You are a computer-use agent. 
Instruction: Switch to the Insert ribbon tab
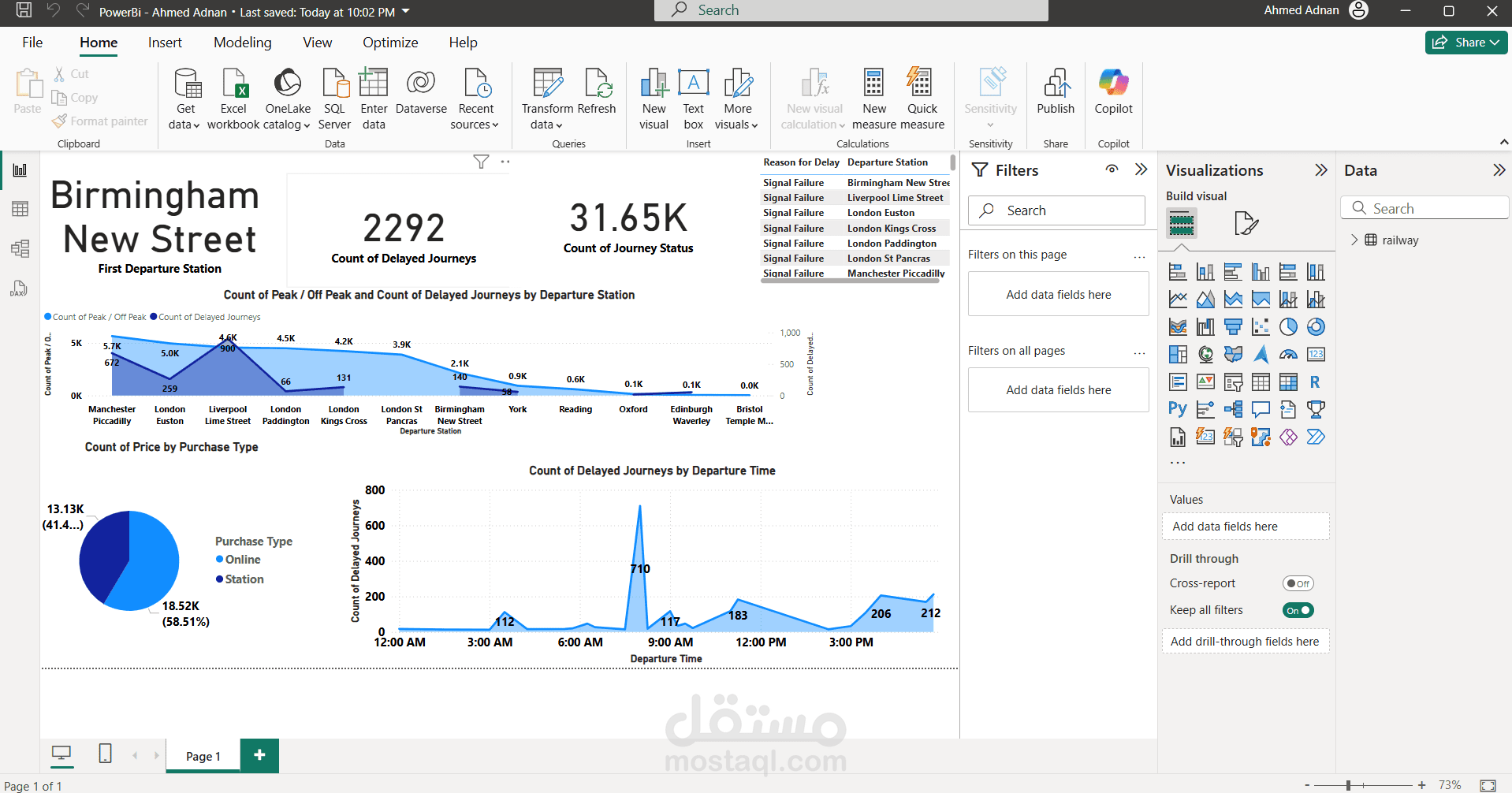pyautogui.click(x=165, y=43)
